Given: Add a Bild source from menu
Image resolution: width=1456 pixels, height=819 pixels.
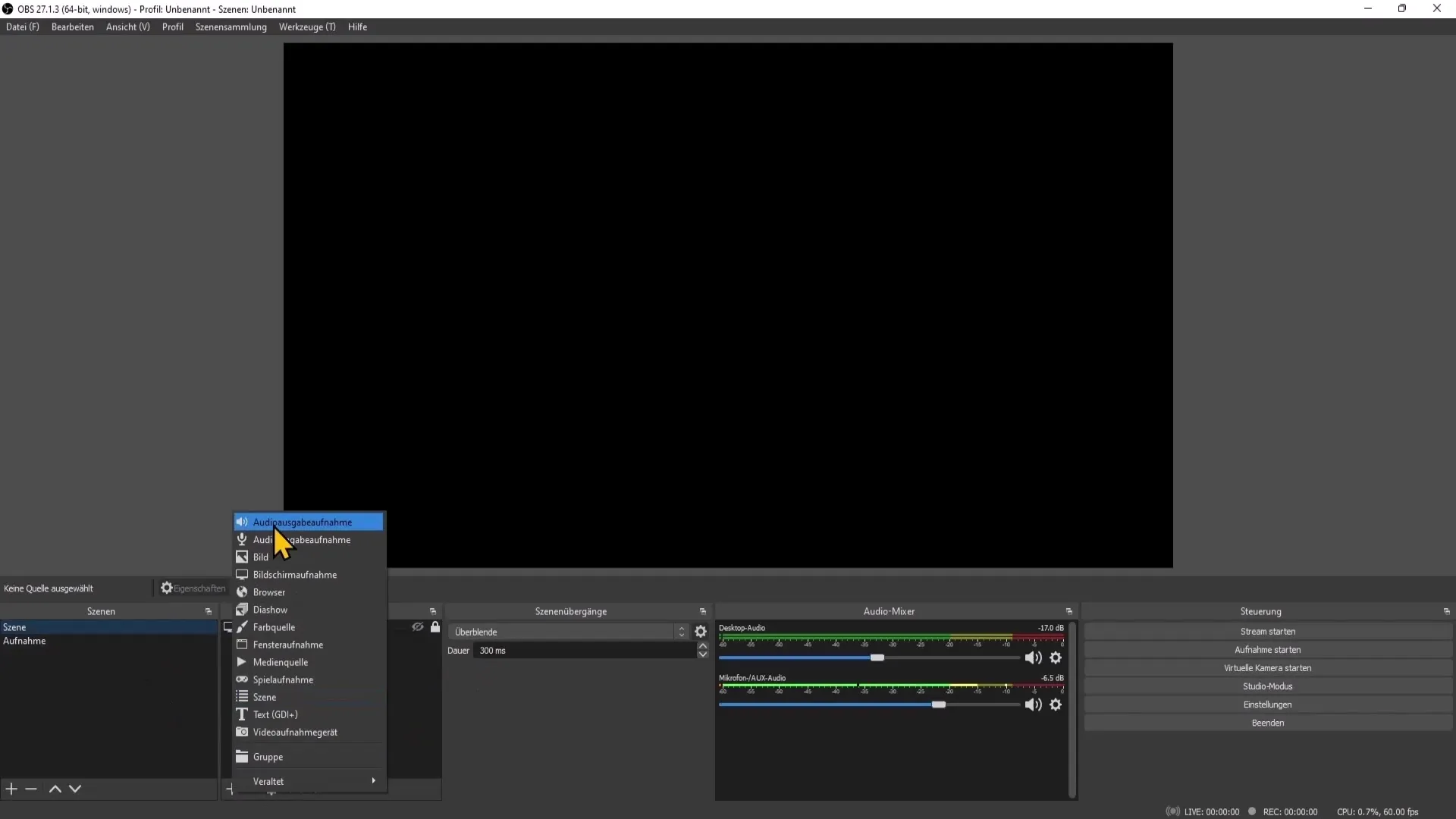Looking at the screenshot, I should [x=309, y=557].
